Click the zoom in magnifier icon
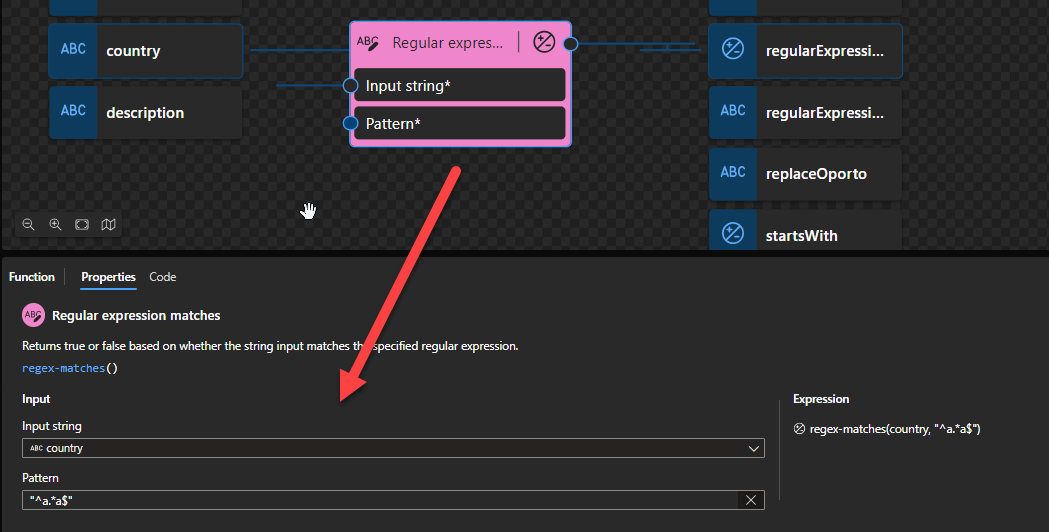Viewport: 1049px width, 532px height. coord(55,225)
